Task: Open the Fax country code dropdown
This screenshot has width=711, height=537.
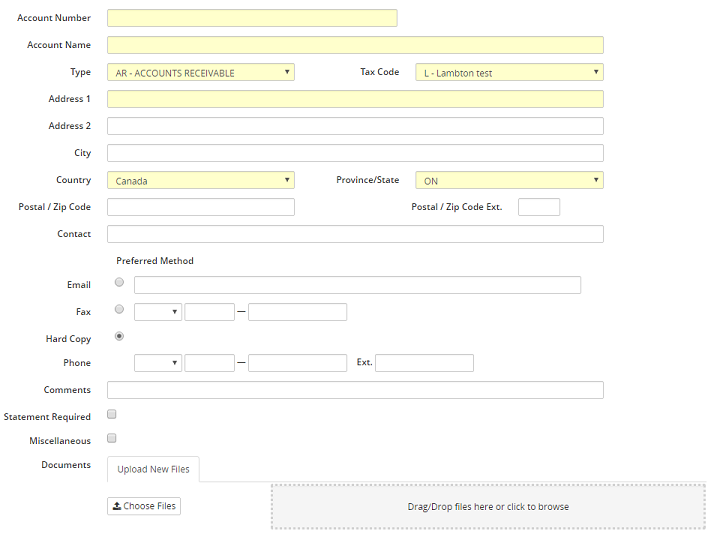Action: click(x=157, y=312)
